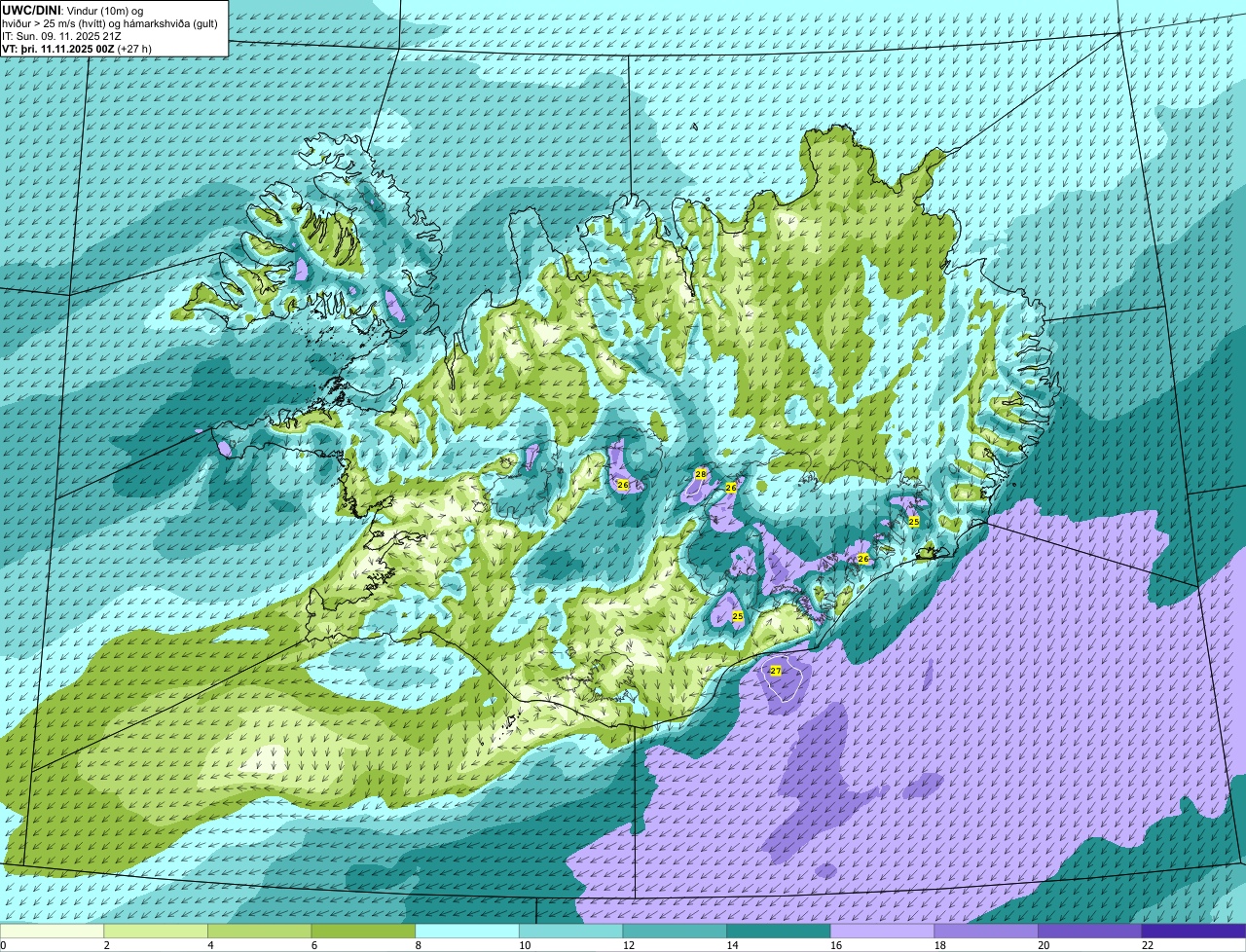1246x952 pixels.
Task: Pick the 10–12 m/s turquoise legend swatch
Action: click(570, 931)
